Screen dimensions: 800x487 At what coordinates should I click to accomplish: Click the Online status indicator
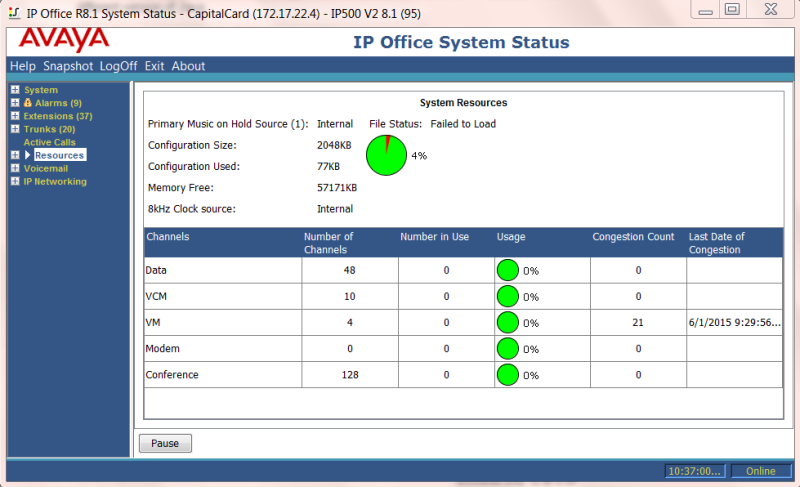pos(761,471)
